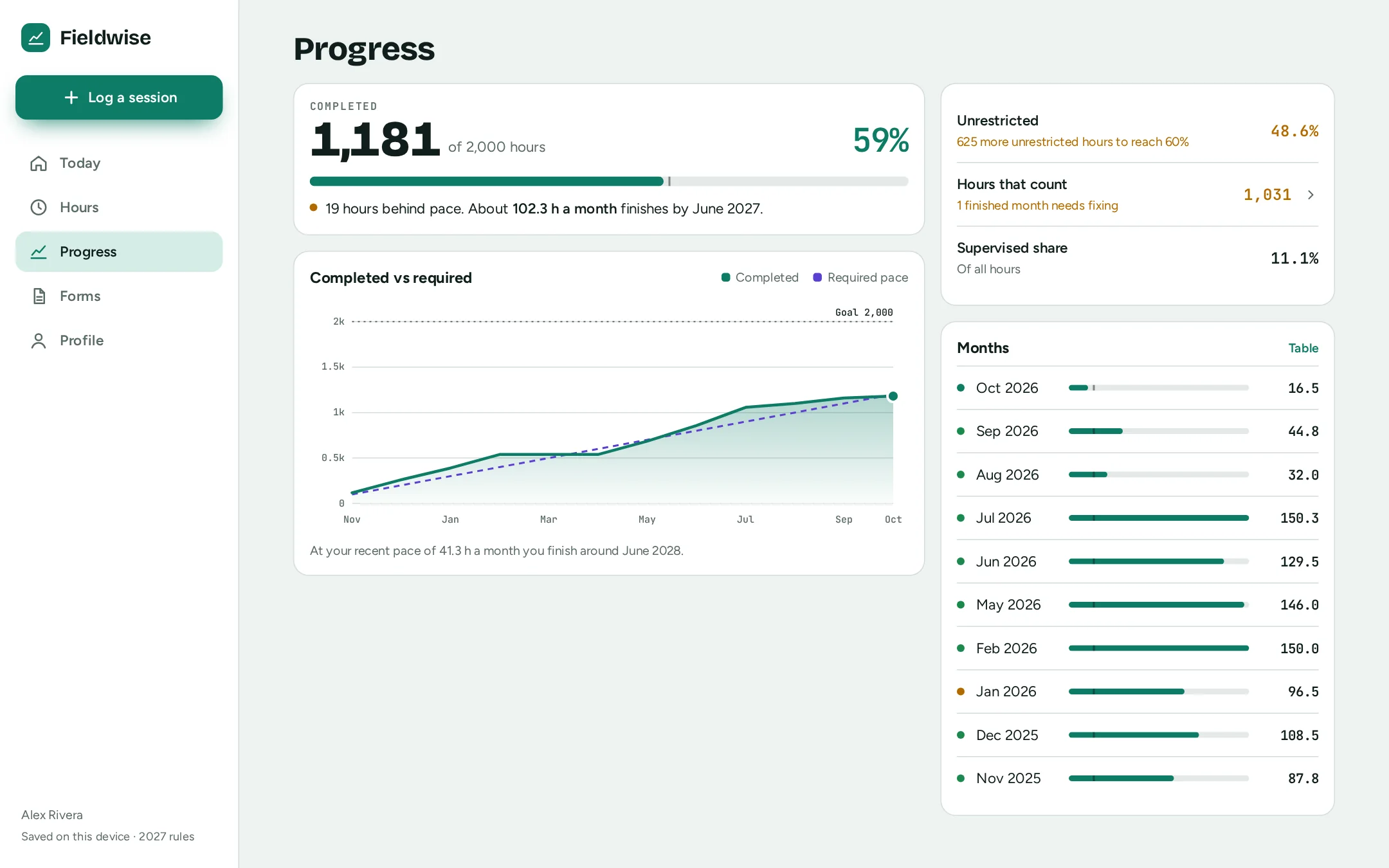The height and width of the screenshot is (868, 1389).
Task: Open the Hours that count row
Action: point(1137,195)
